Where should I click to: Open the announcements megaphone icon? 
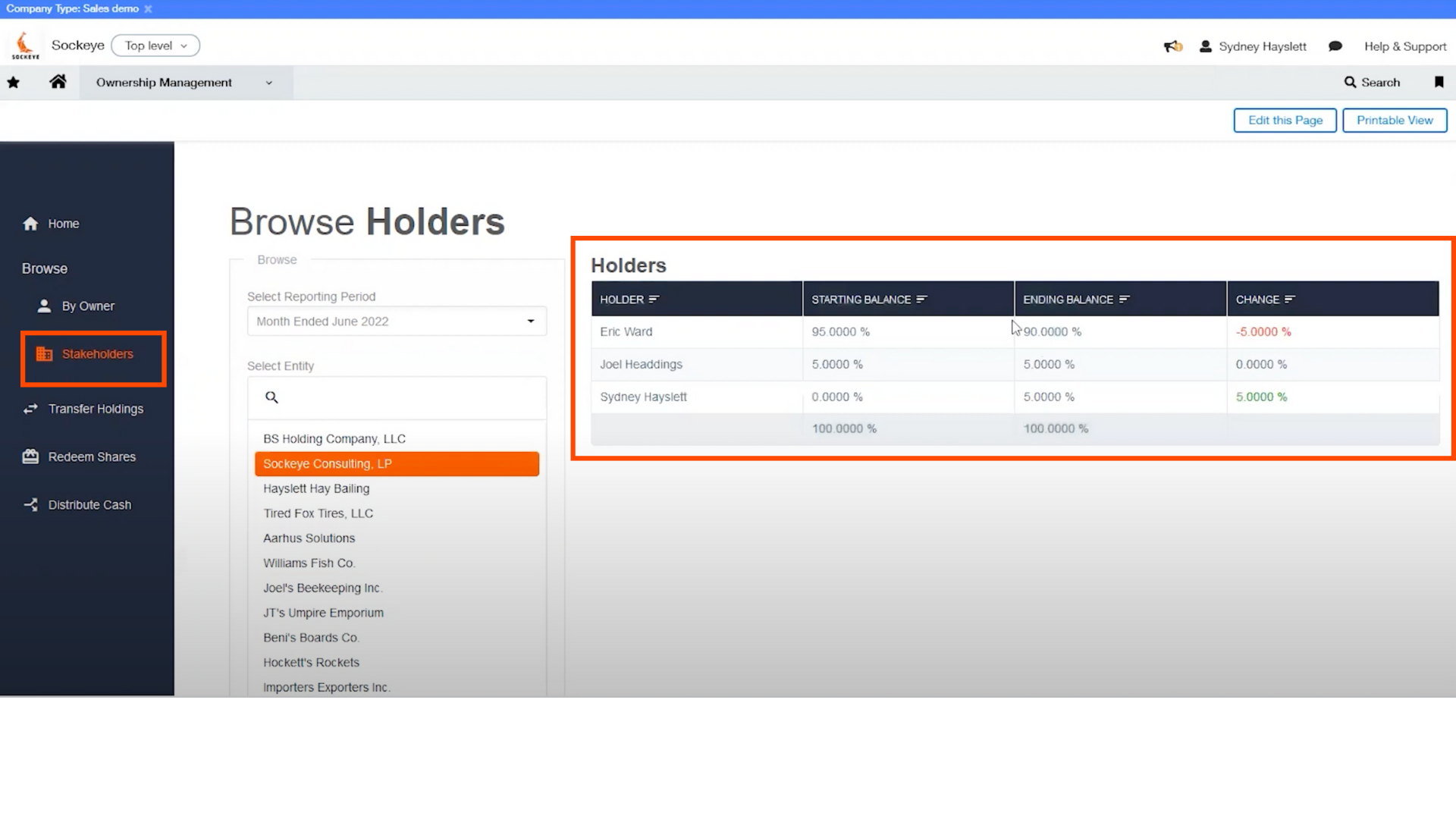click(1173, 46)
